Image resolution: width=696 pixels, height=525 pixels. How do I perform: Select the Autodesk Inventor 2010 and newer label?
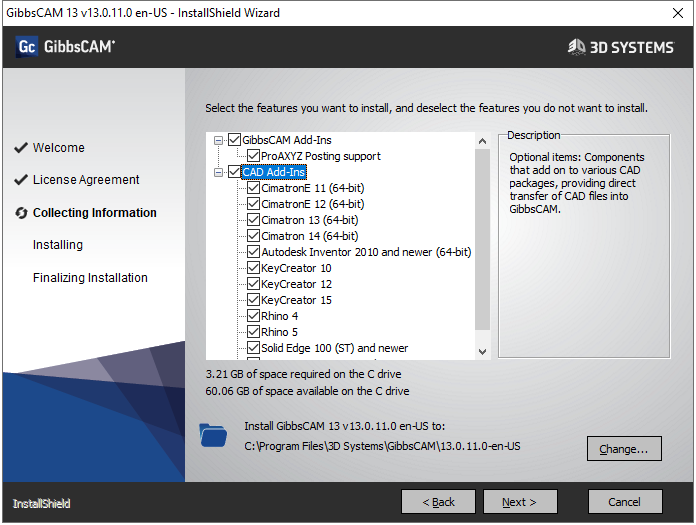(366, 252)
